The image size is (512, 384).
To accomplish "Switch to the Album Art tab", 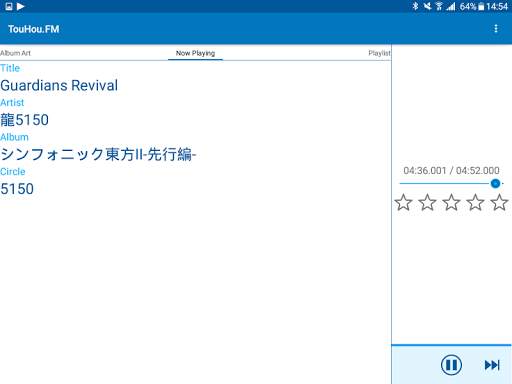I will coord(15,53).
